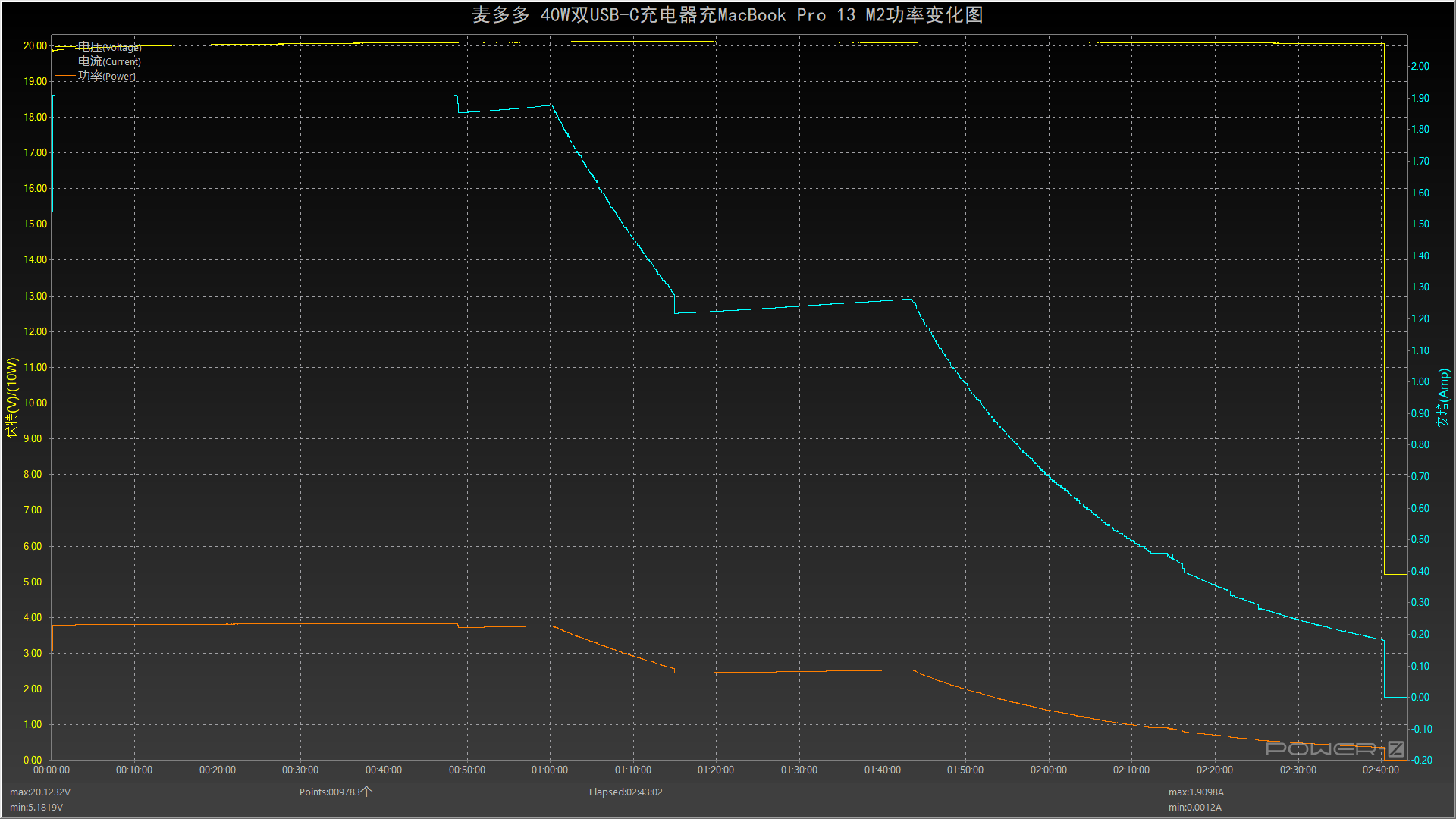Click the 10.00 tick on the voltage axis
The height and width of the screenshot is (819, 1456).
point(35,403)
